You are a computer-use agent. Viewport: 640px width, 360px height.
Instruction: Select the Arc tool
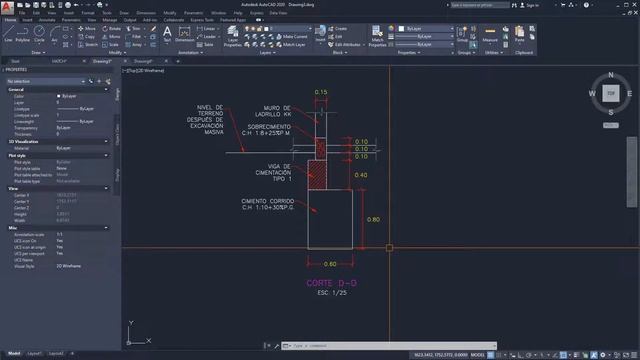54,33
